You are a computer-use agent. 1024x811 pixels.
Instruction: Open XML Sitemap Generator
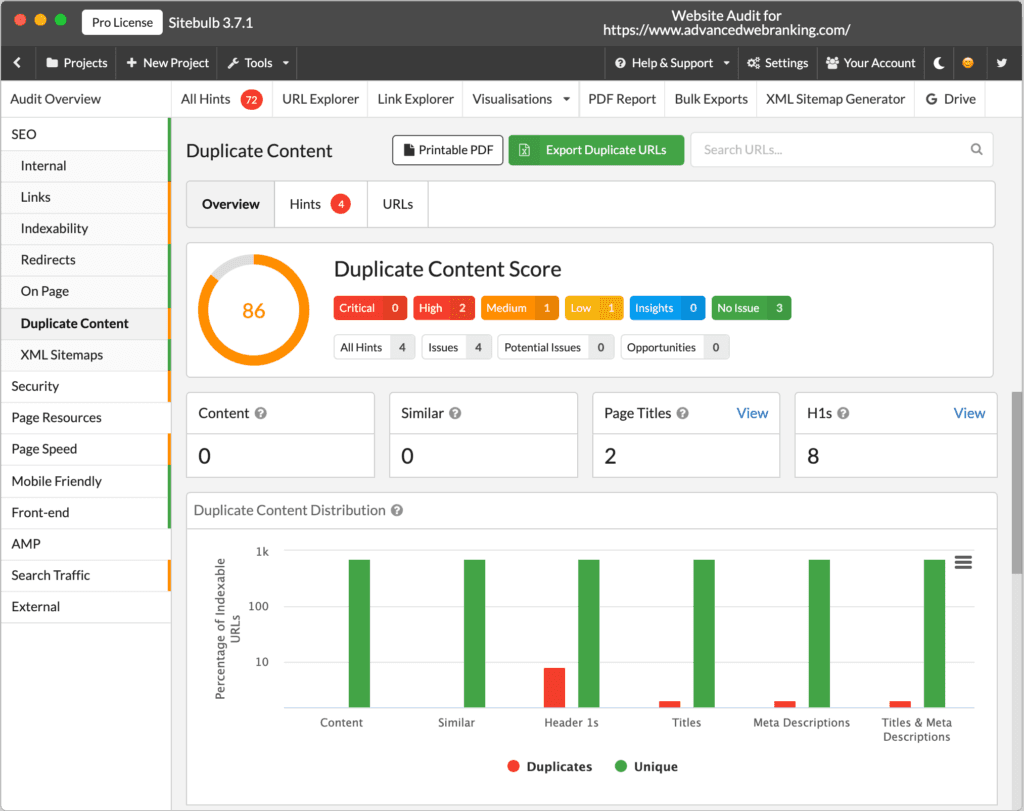tap(835, 99)
